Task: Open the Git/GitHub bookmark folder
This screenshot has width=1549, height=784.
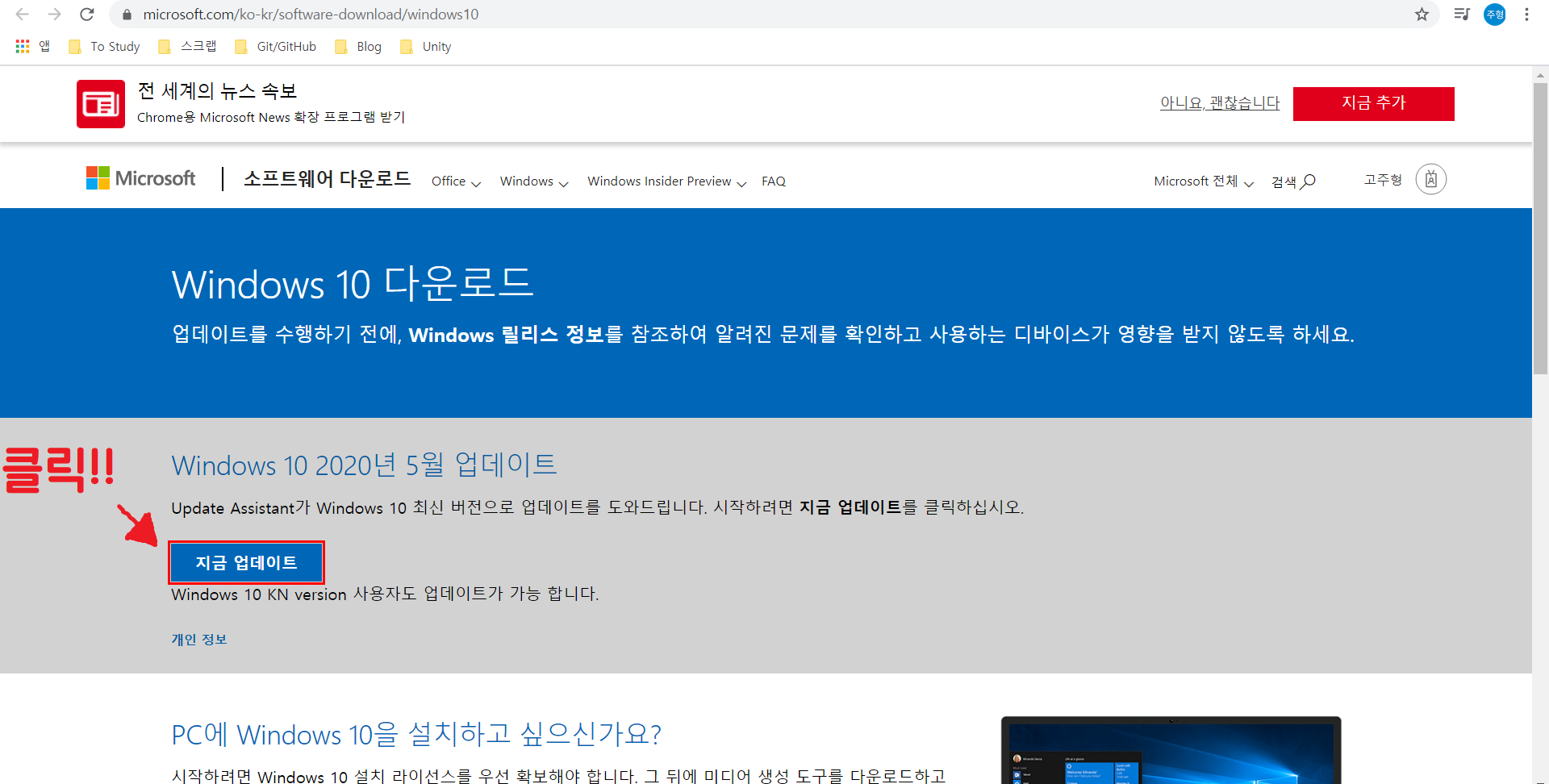Action: (x=275, y=47)
